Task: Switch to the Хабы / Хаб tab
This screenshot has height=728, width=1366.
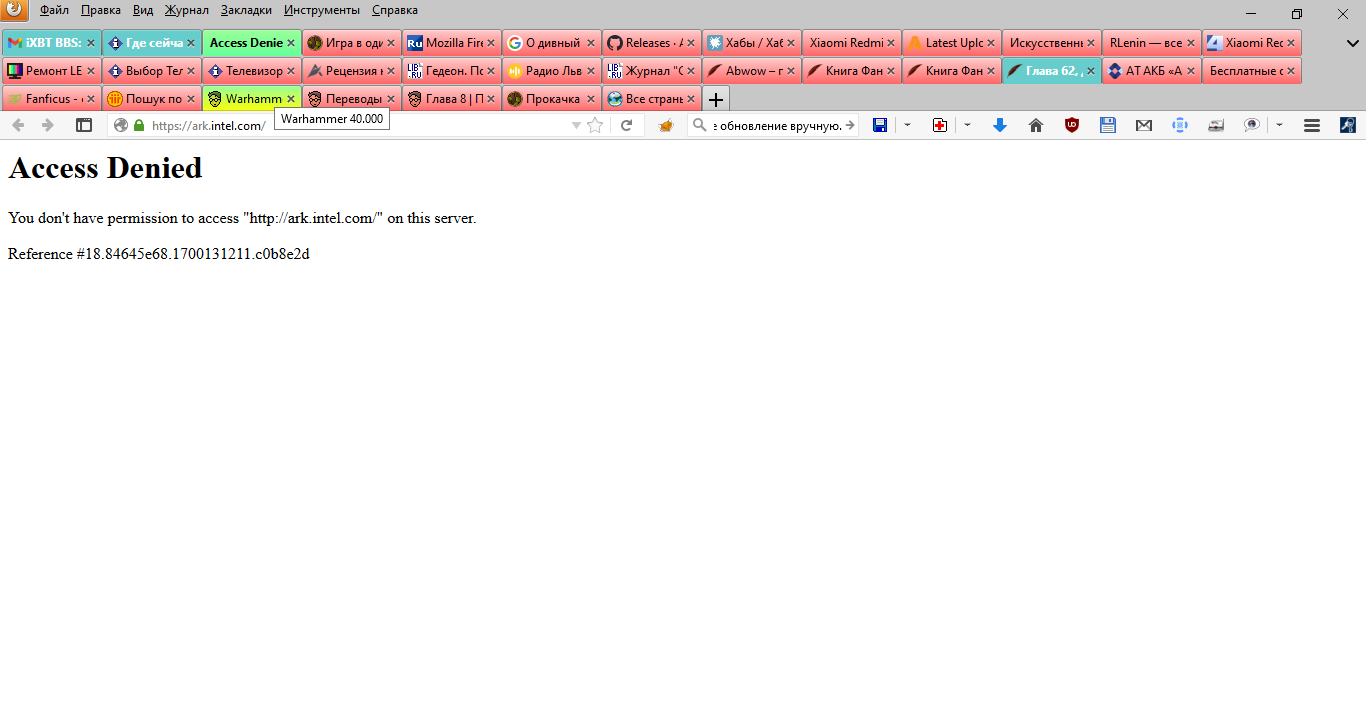Action: (752, 43)
